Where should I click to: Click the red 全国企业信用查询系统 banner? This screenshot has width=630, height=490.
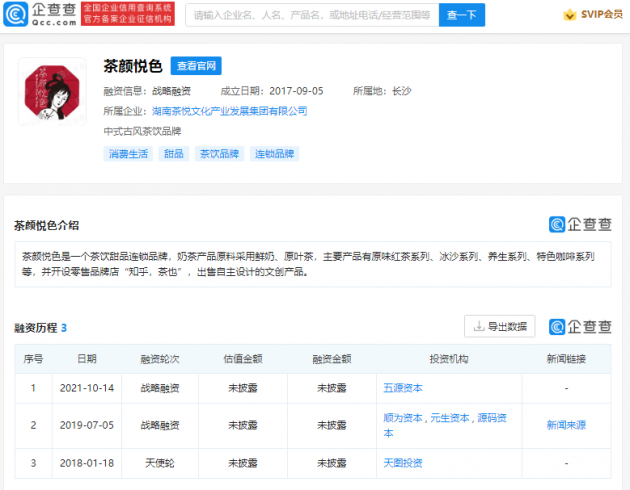click(x=128, y=14)
